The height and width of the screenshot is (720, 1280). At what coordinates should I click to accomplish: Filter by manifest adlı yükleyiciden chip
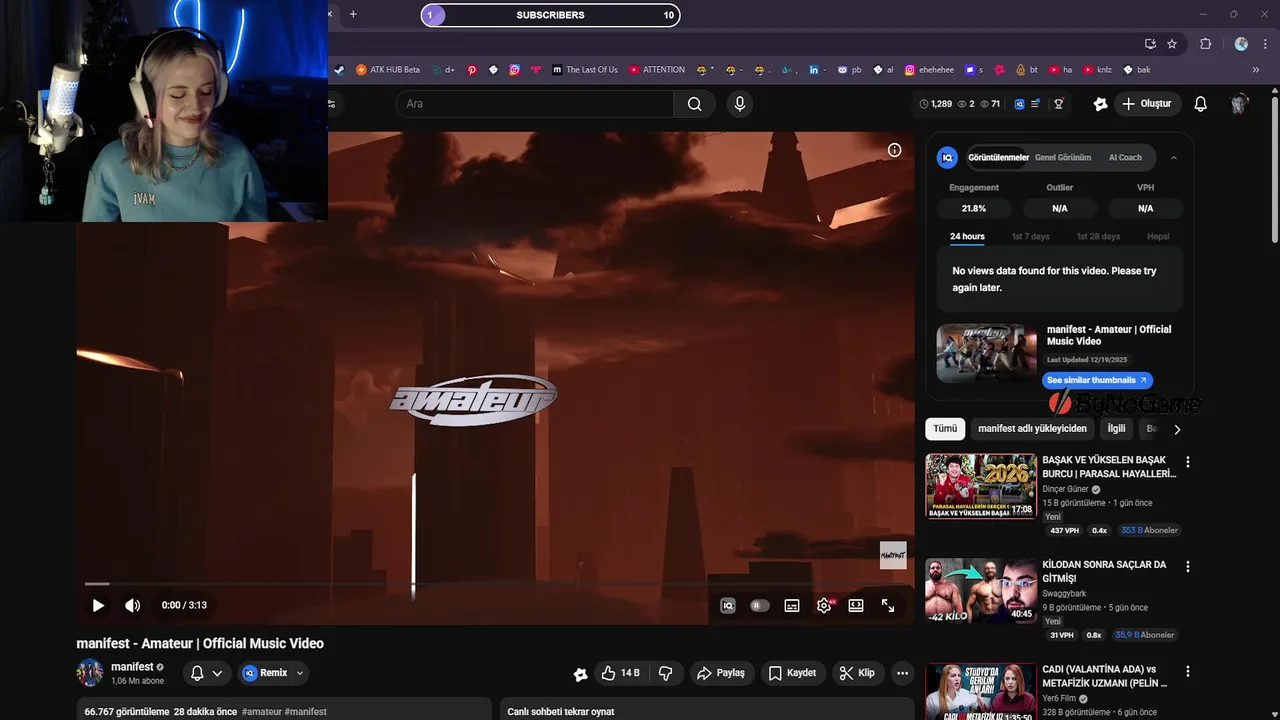[1032, 429]
